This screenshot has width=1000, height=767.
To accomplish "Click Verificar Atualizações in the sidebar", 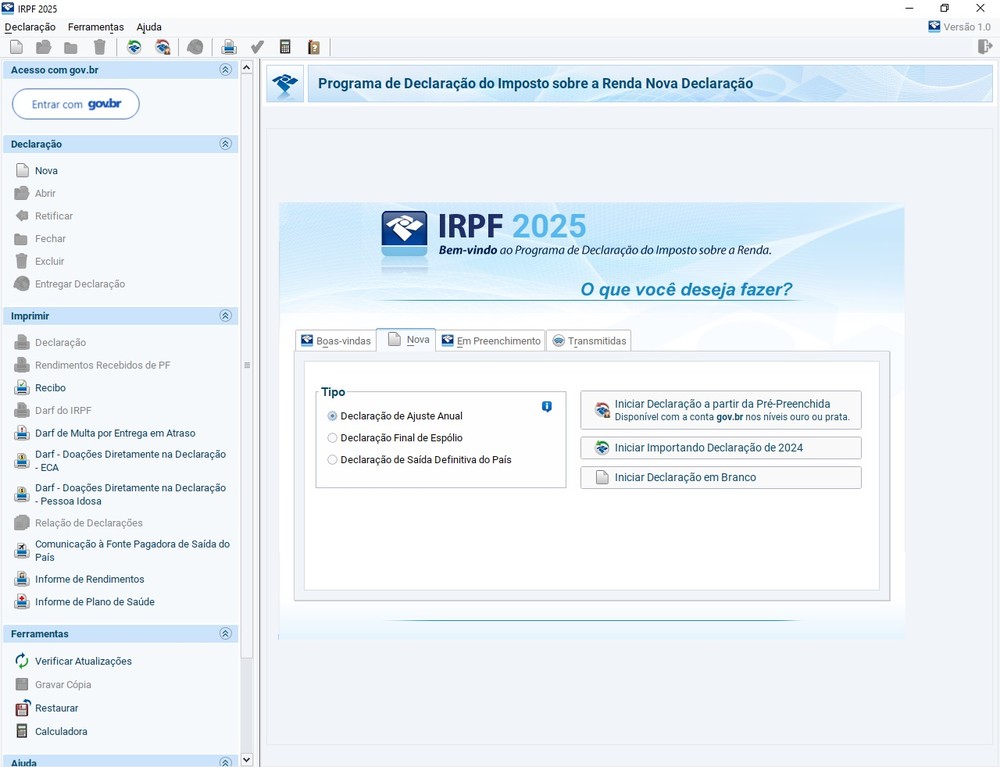I will (x=83, y=661).
